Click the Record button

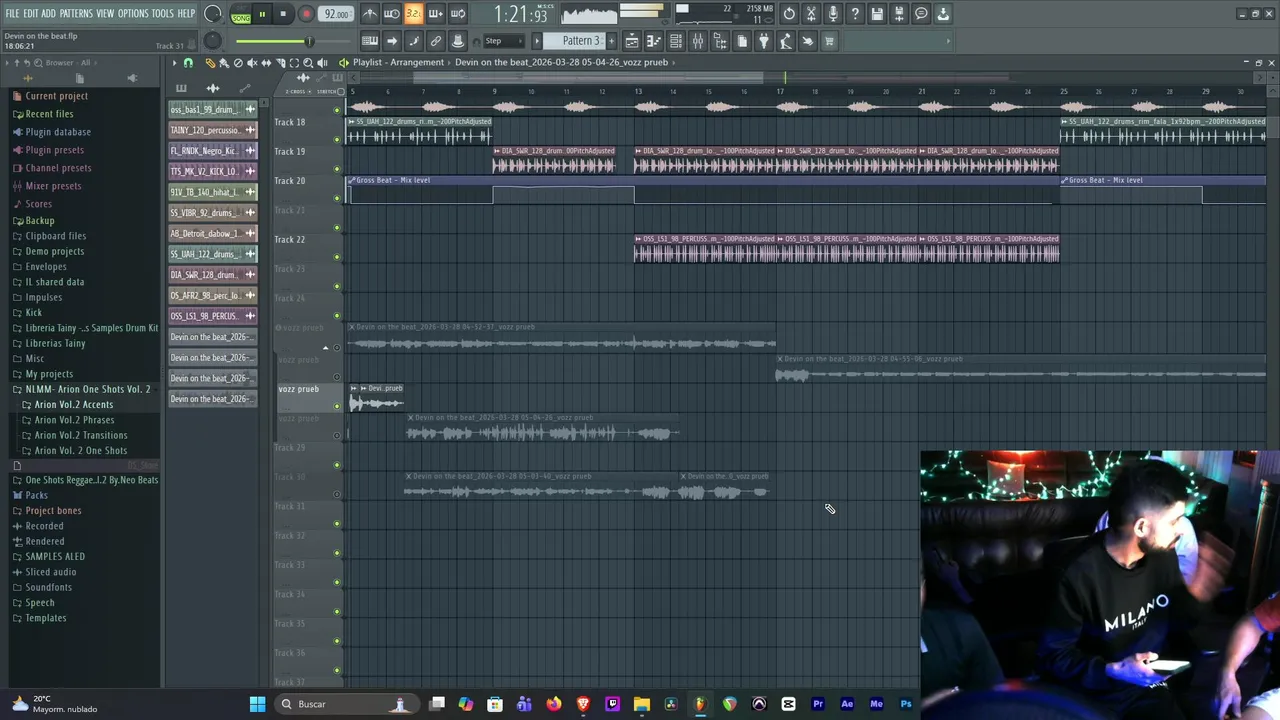click(x=306, y=14)
